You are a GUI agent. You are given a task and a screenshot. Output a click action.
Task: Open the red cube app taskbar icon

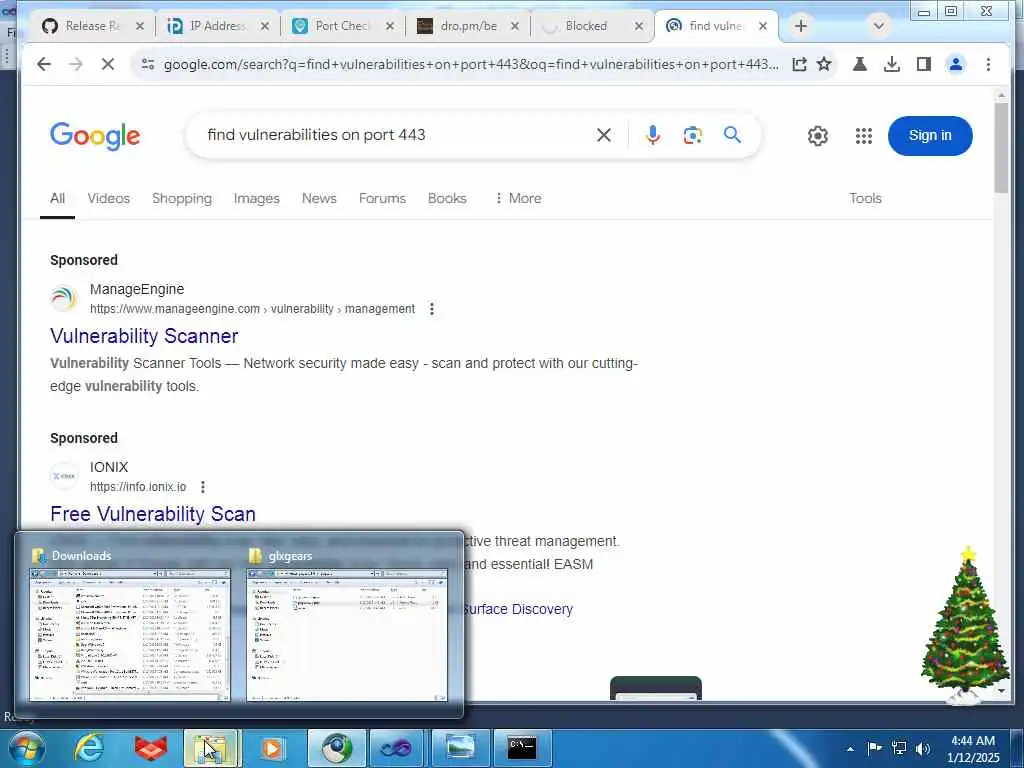pyautogui.click(x=151, y=748)
